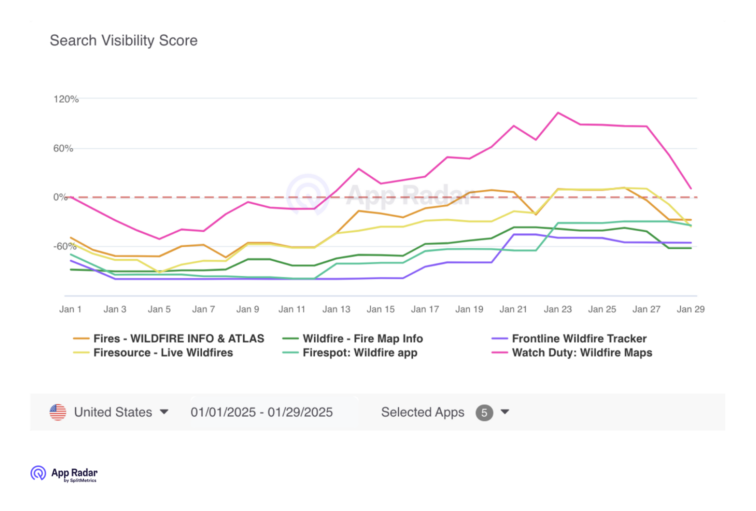Click the Jan 17 axis label

[425, 309]
